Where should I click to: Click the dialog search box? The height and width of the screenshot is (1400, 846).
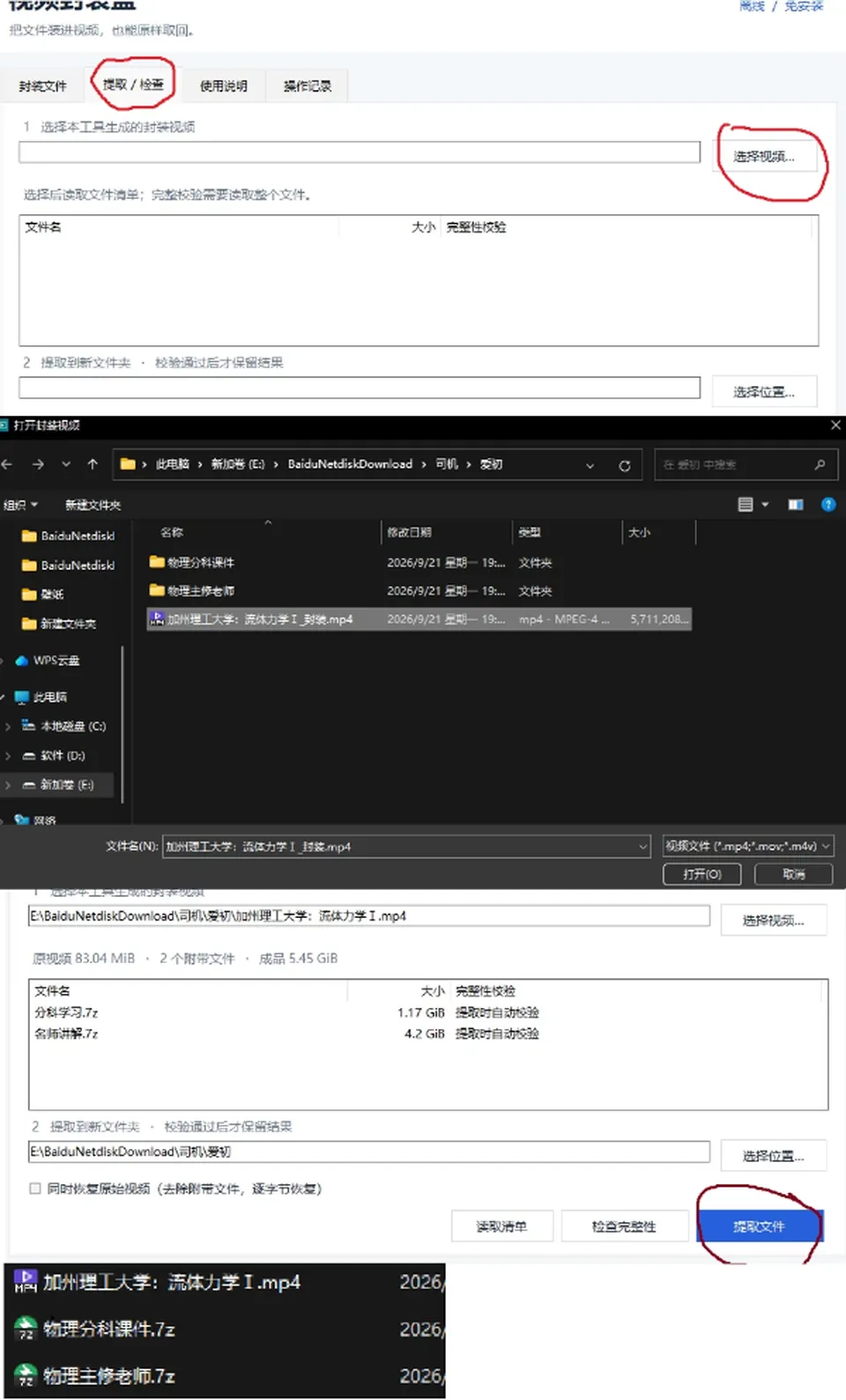click(x=746, y=464)
